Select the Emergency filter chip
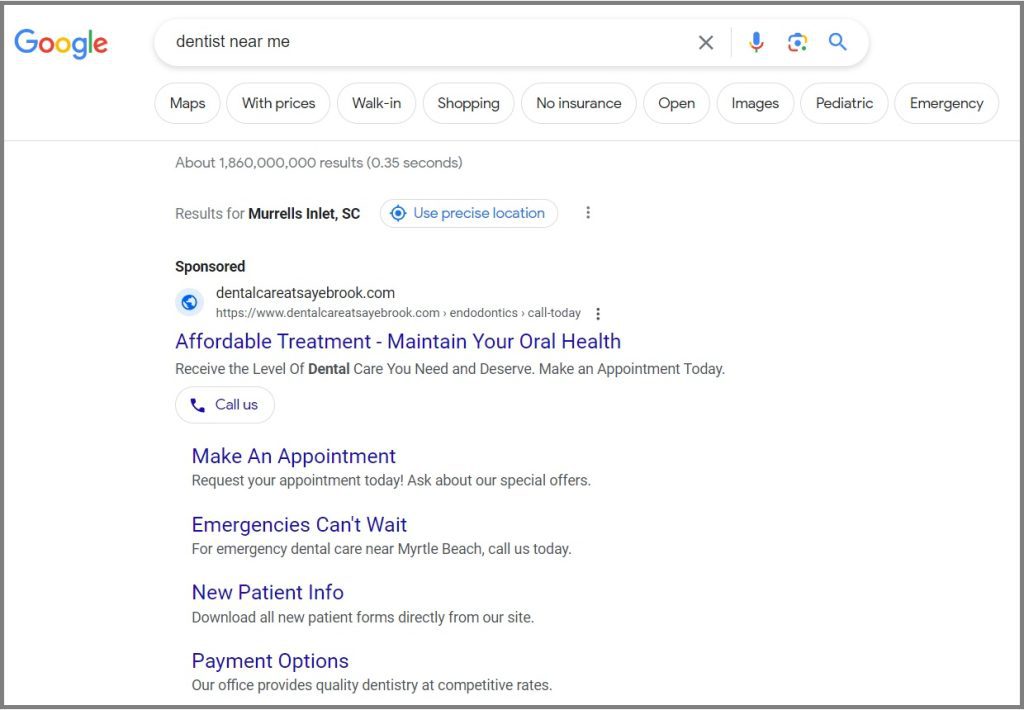This screenshot has width=1024, height=710. (x=946, y=103)
